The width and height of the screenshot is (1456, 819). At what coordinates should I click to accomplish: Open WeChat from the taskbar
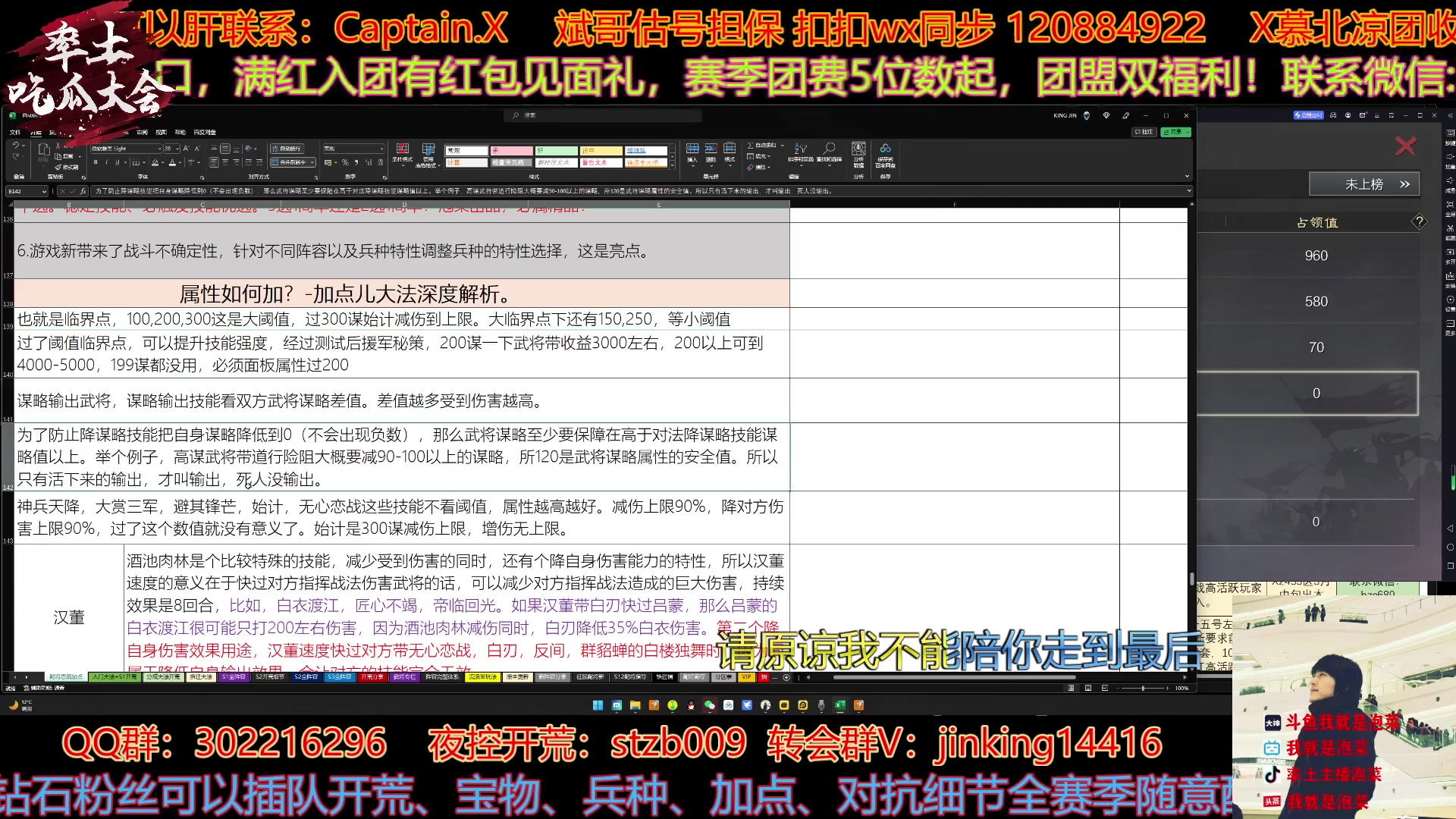tap(709, 705)
